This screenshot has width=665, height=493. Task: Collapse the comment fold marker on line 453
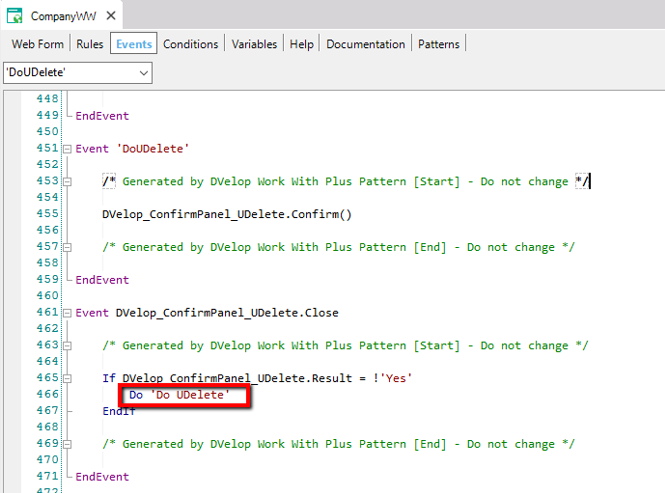click(67, 182)
